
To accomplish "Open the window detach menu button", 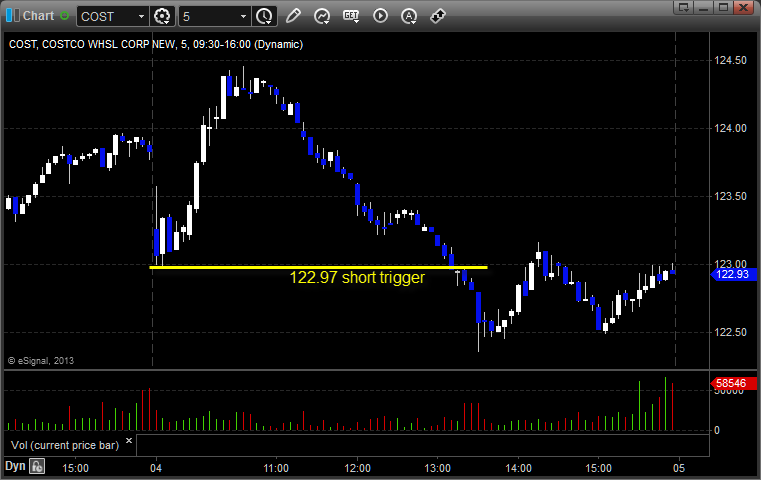I will pos(684,7).
